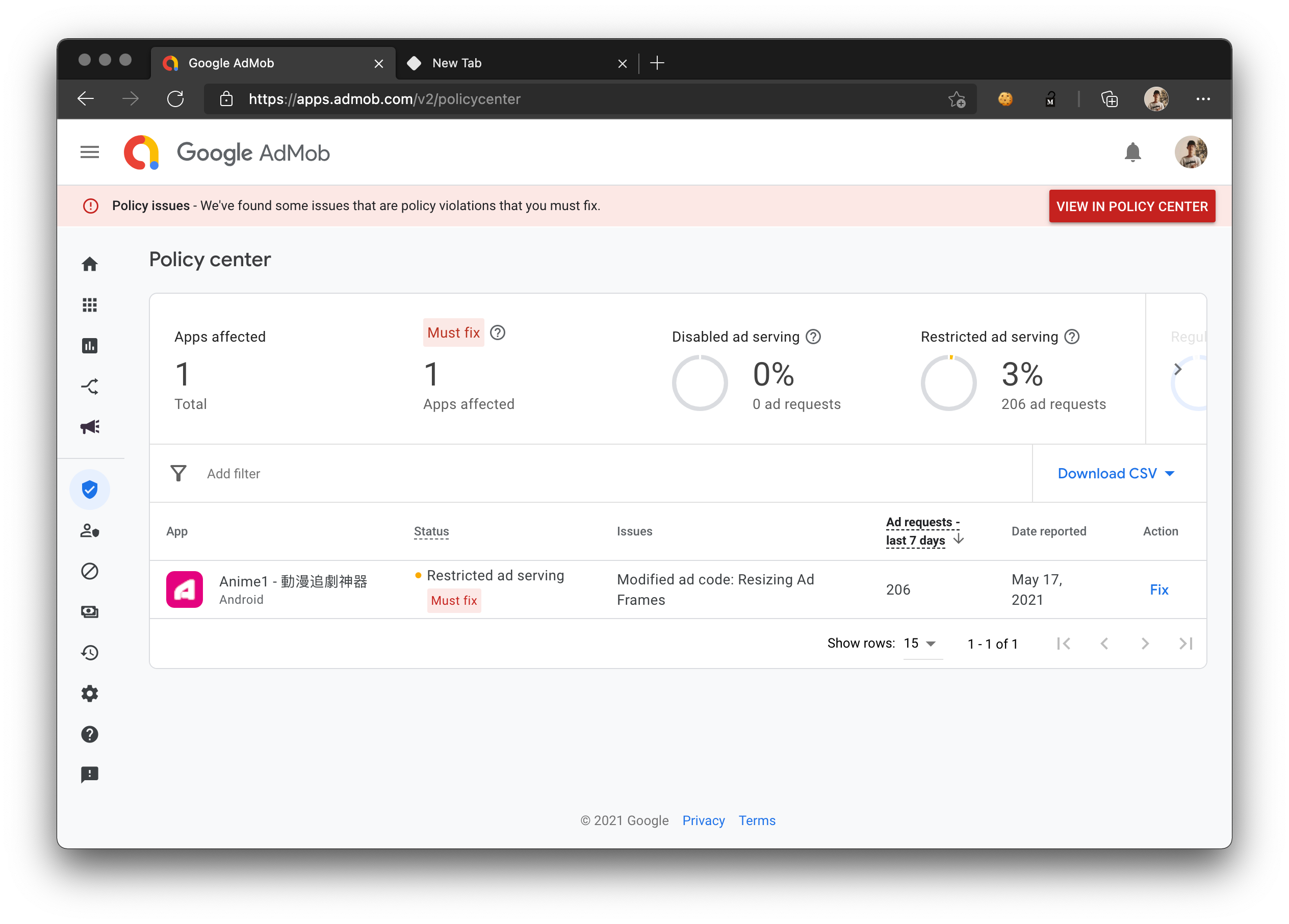Image resolution: width=1289 pixels, height=924 pixels.
Task: Click the Fix link for Anime1
Action: [1159, 589]
